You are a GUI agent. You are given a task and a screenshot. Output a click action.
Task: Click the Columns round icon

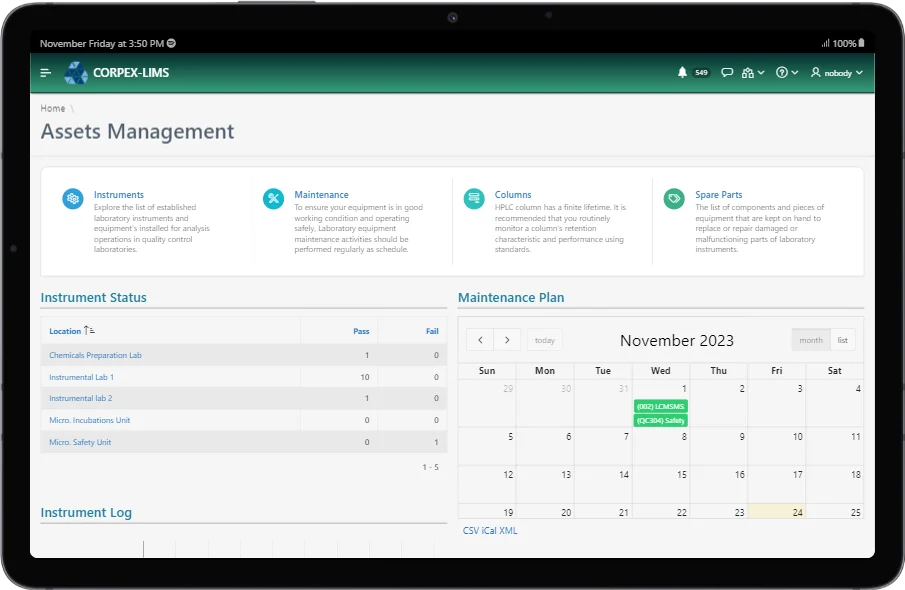pos(474,199)
